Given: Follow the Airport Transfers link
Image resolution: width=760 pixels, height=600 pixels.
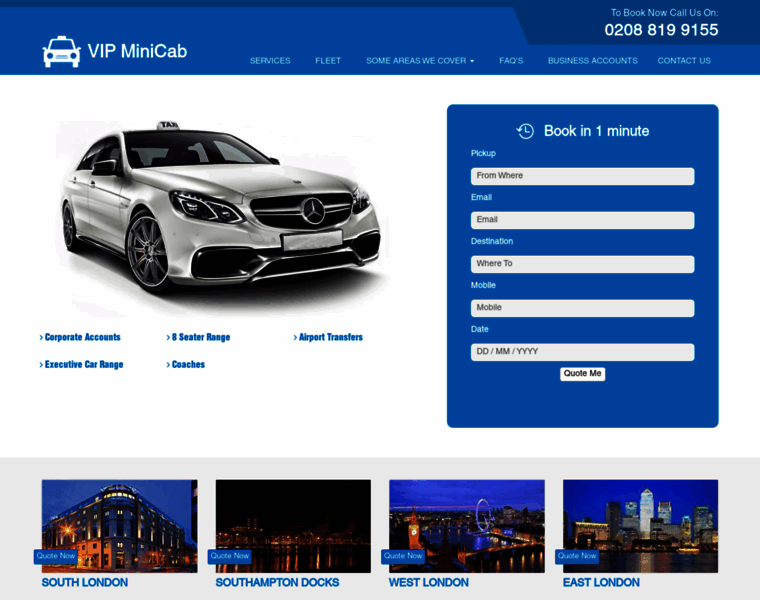Looking at the screenshot, I should pyautogui.click(x=328, y=337).
